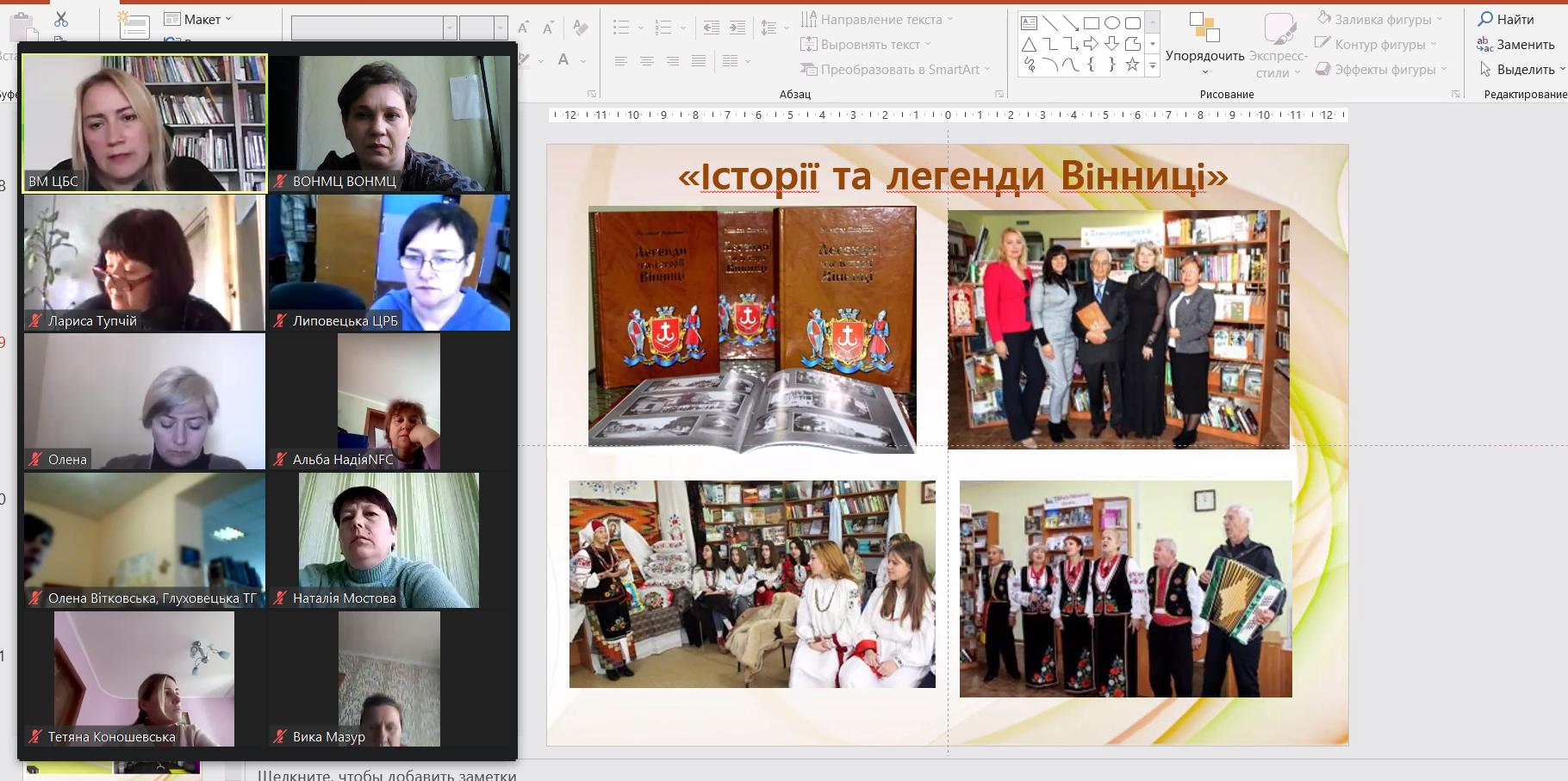Click the font color A button
The image size is (1568, 781).
click(x=563, y=60)
